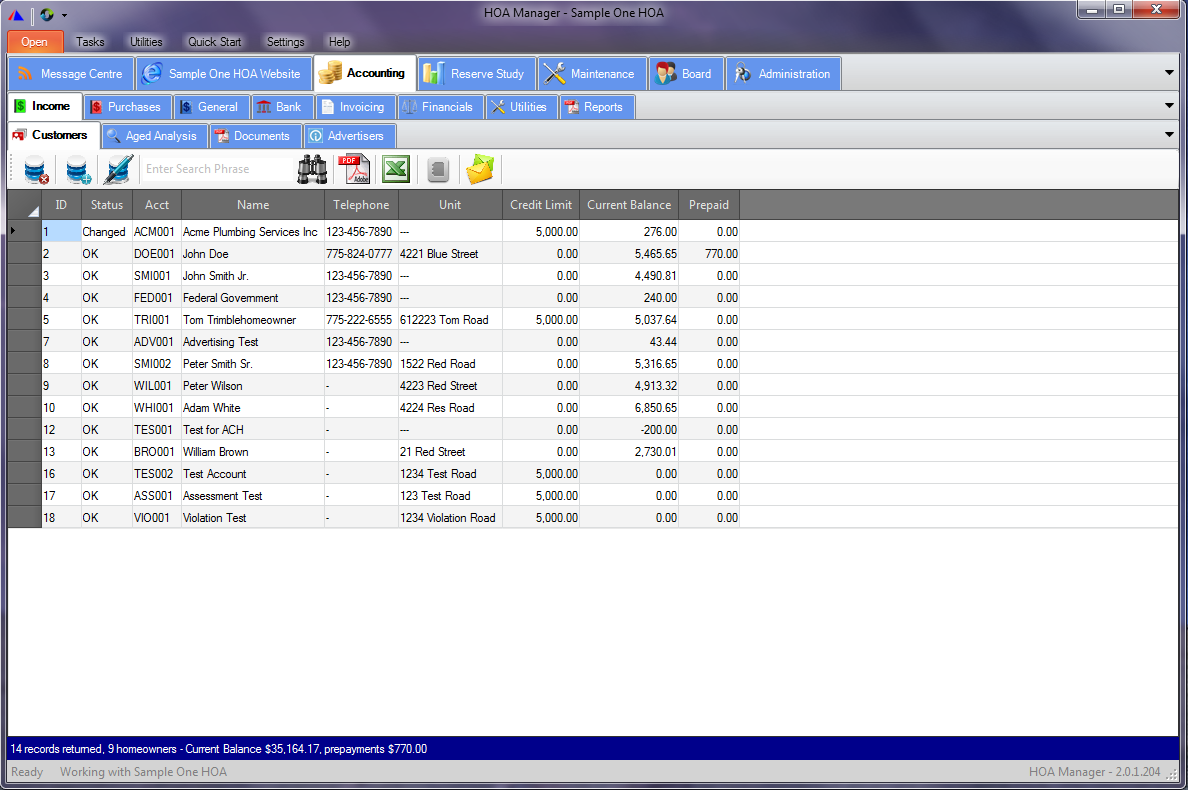The image size is (1188, 790).
Task: Export the customer list to PDF
Action: point(354,169)
